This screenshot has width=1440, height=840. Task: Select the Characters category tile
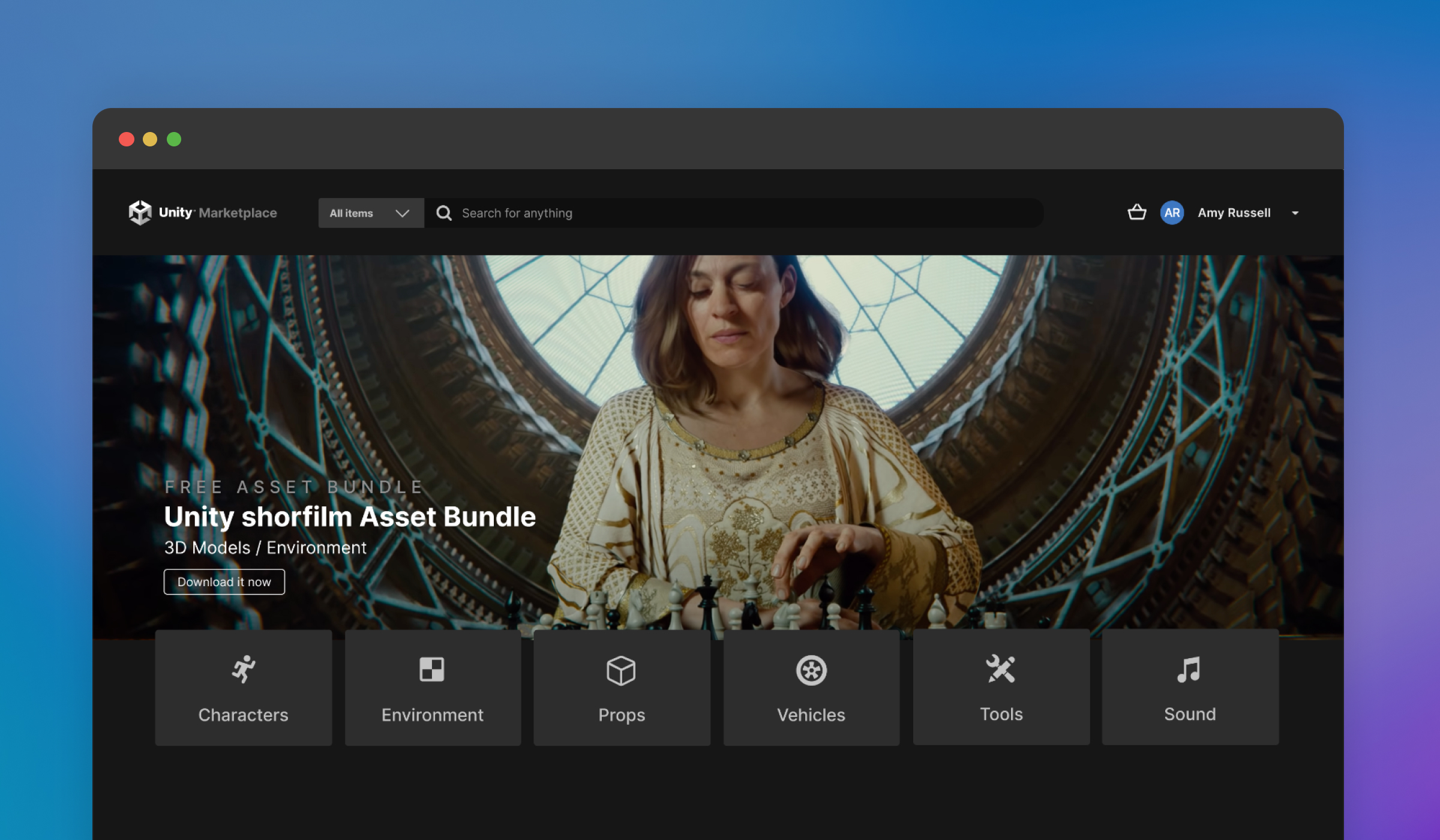tap(243, 688)
